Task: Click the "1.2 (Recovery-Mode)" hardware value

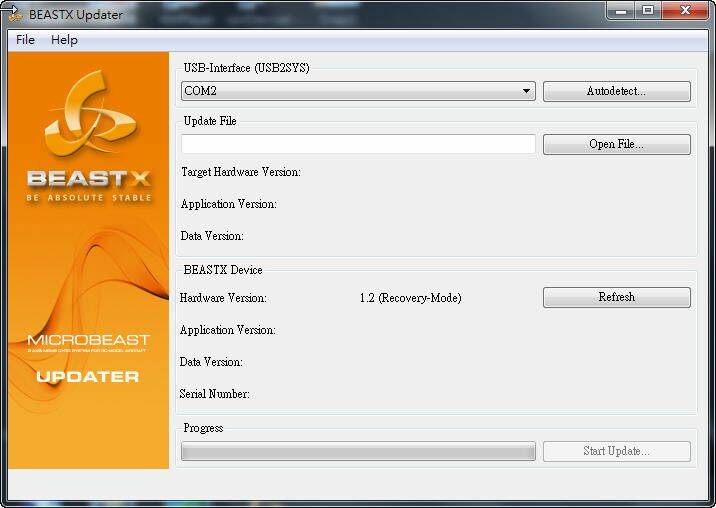Action: (411, 298)
